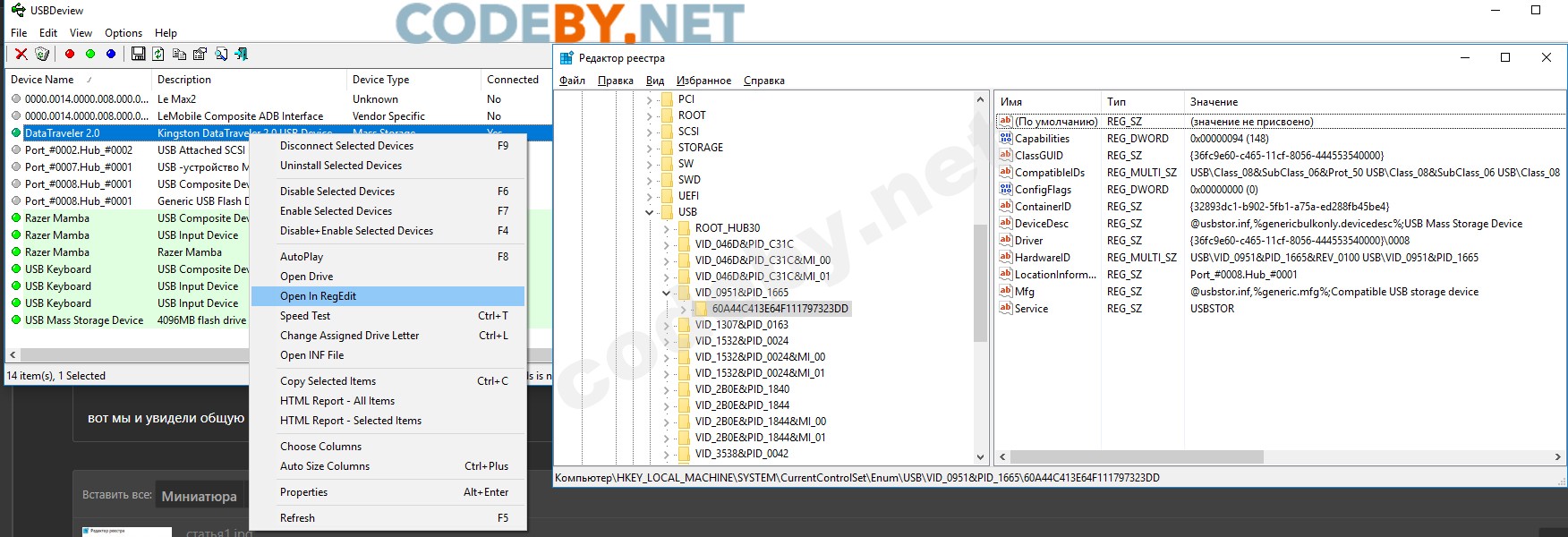The width and height of the screenshot is (1568, 537).
Task: Click the Registry Editor title bar app icon
Action: (x=567, y=58)
